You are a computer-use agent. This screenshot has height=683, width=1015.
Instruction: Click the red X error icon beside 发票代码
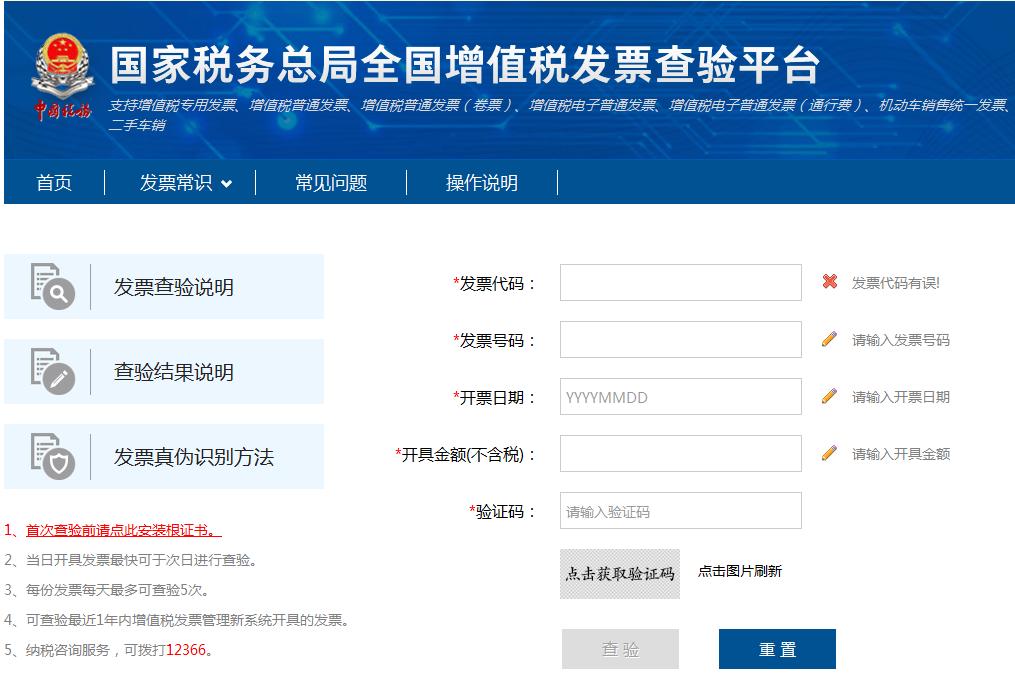830,283
